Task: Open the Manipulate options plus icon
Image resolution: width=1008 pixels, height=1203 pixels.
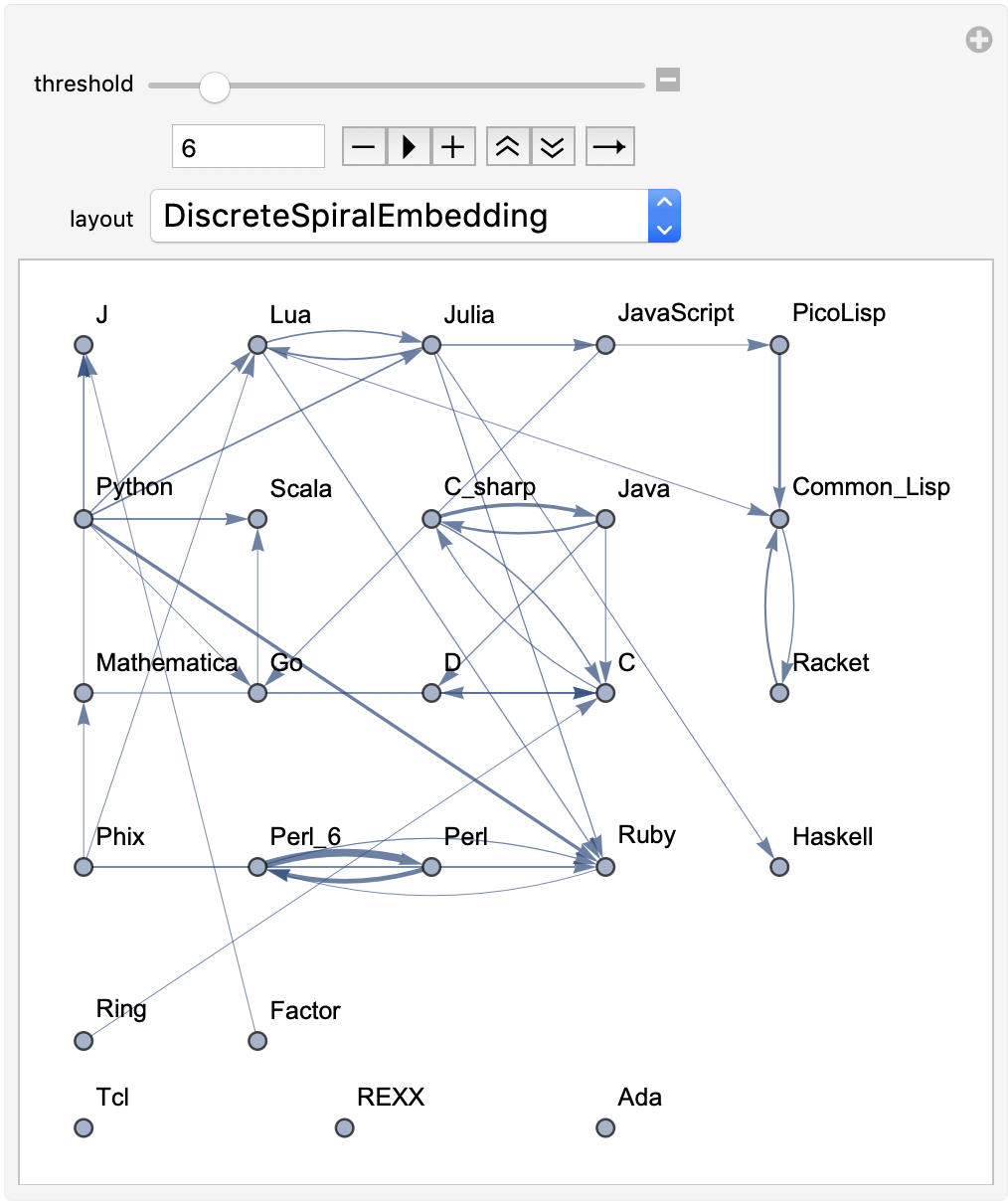Action: pos(979,40)
